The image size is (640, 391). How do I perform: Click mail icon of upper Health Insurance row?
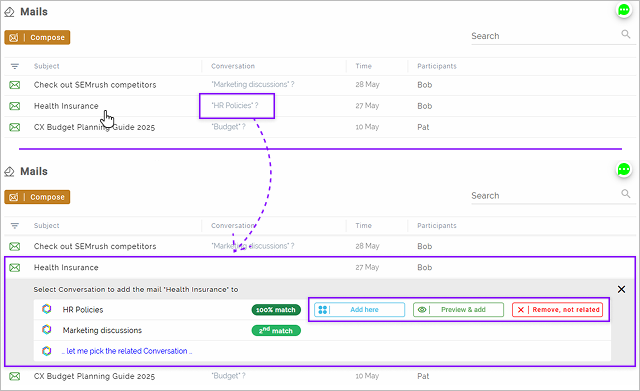(x=15, y=106)
